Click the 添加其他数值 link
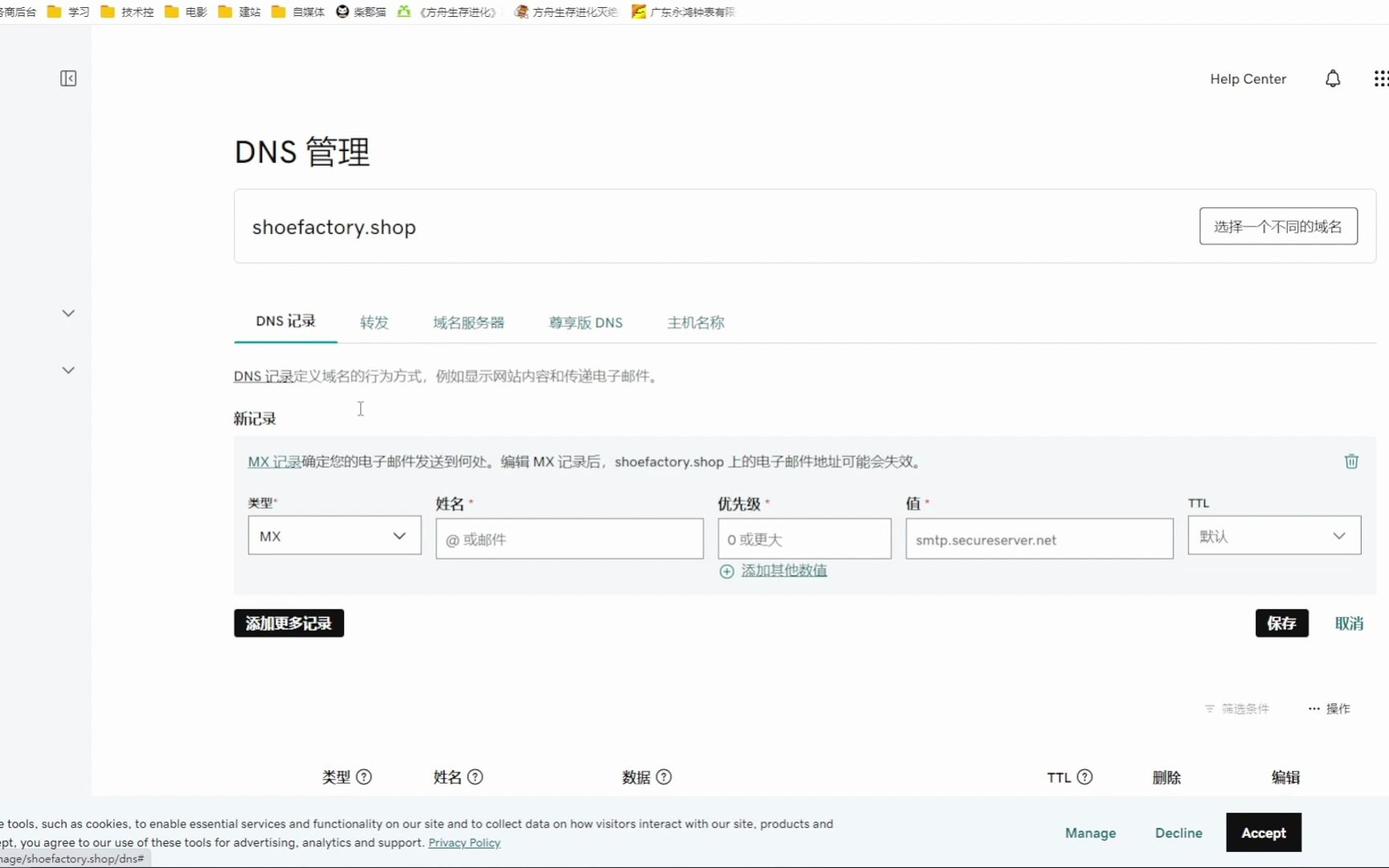The height and width of the screenshot is (868, 1389). point(784,571)
